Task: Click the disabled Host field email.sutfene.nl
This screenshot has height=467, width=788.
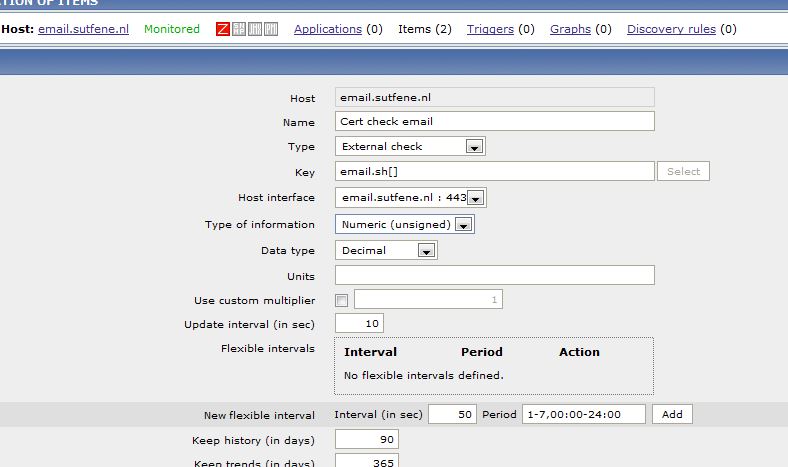Action: [495, 97]
